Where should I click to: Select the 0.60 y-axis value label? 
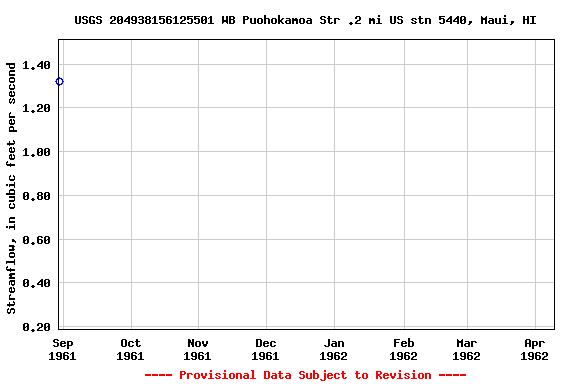[x=36, y=240]
